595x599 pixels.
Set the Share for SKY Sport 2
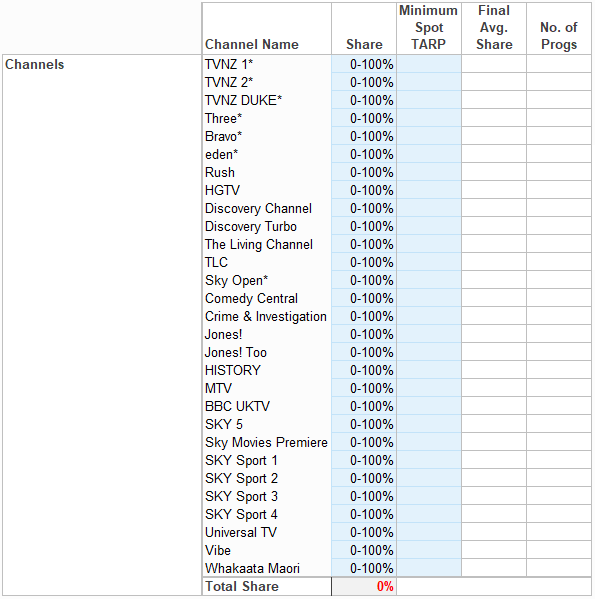[364, 478]
